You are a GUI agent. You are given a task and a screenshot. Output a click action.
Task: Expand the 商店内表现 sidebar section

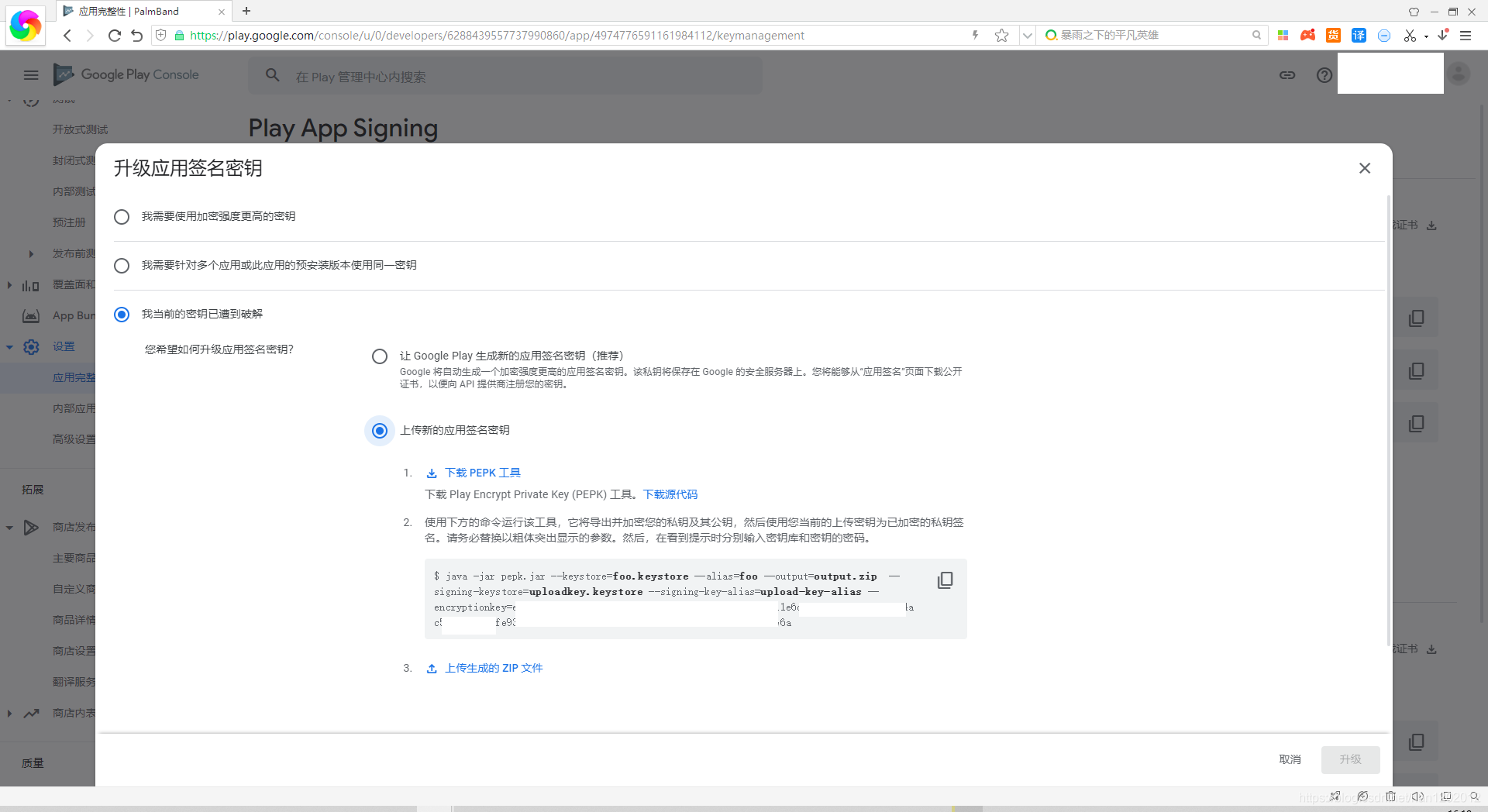click(9, 714)
